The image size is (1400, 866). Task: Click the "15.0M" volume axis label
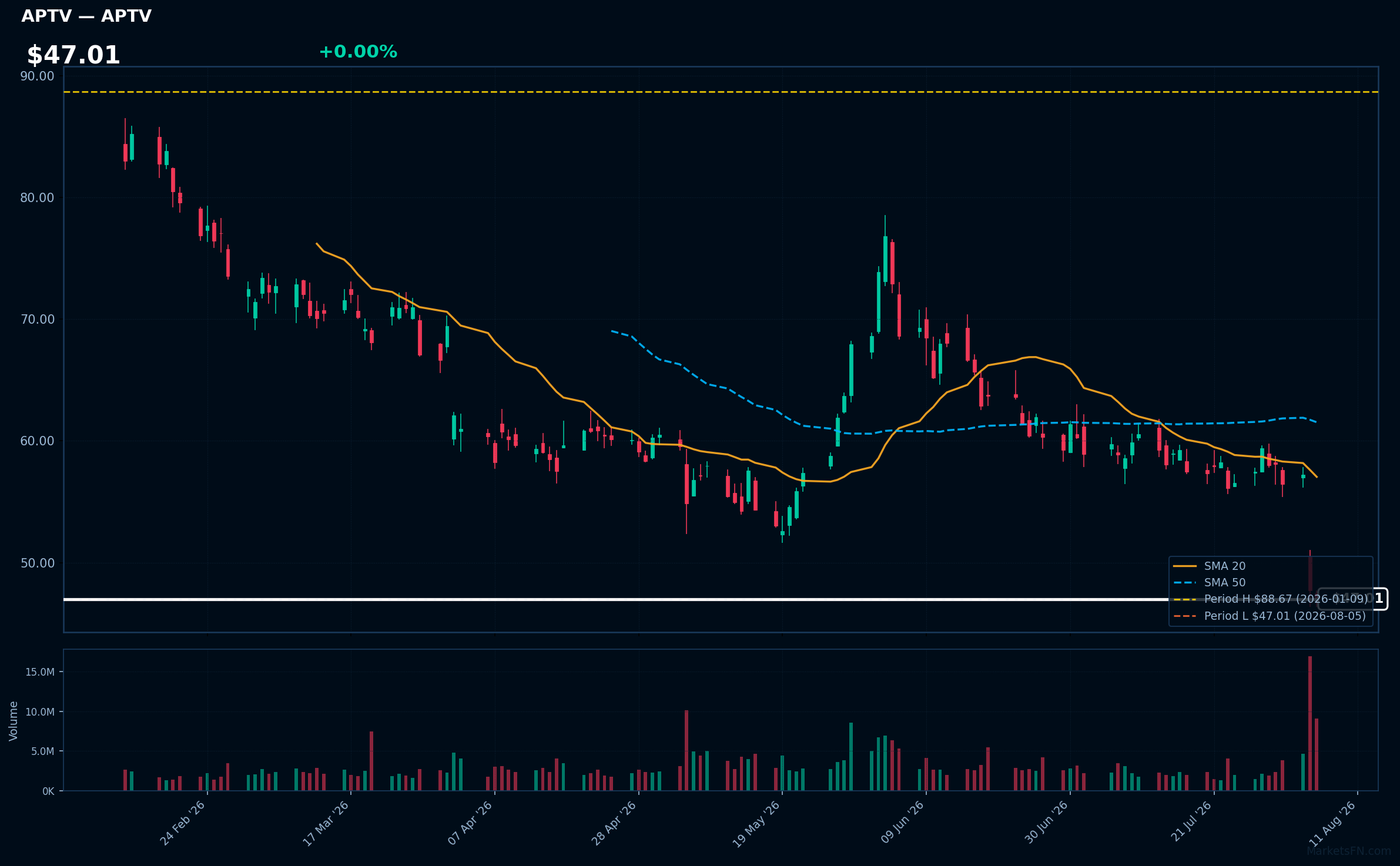coord(40,672)
